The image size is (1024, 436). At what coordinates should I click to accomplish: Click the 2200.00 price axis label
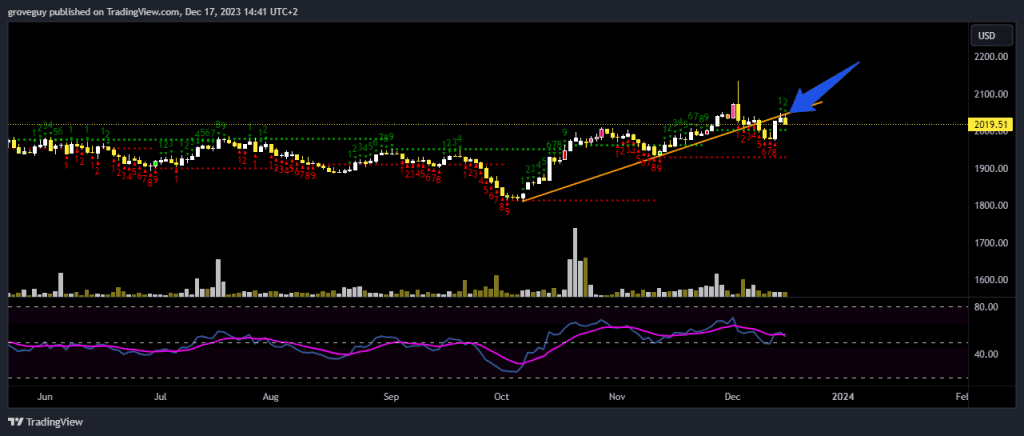986,57
